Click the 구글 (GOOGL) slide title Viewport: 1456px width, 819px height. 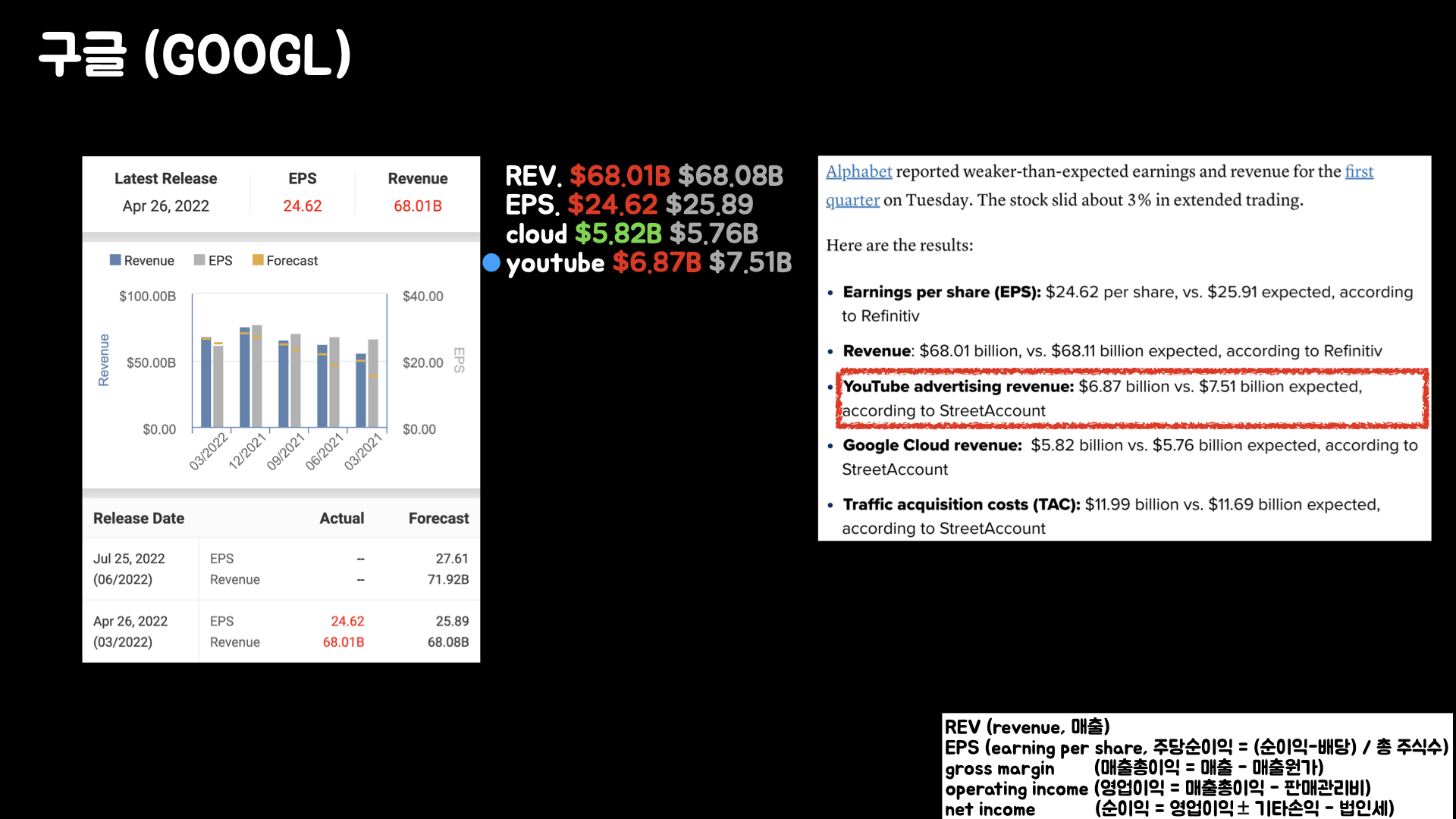point(195,55)
